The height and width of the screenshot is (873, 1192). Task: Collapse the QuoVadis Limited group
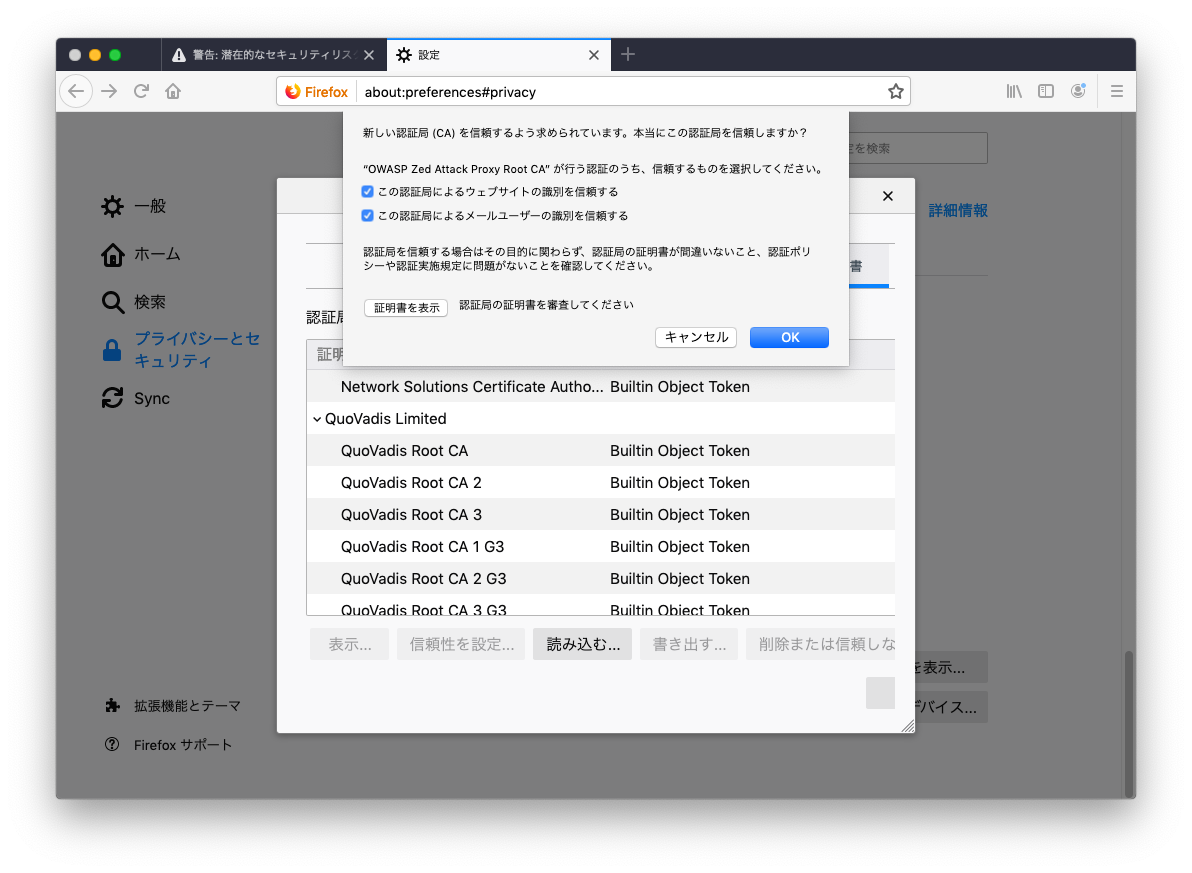coord(317,419)
